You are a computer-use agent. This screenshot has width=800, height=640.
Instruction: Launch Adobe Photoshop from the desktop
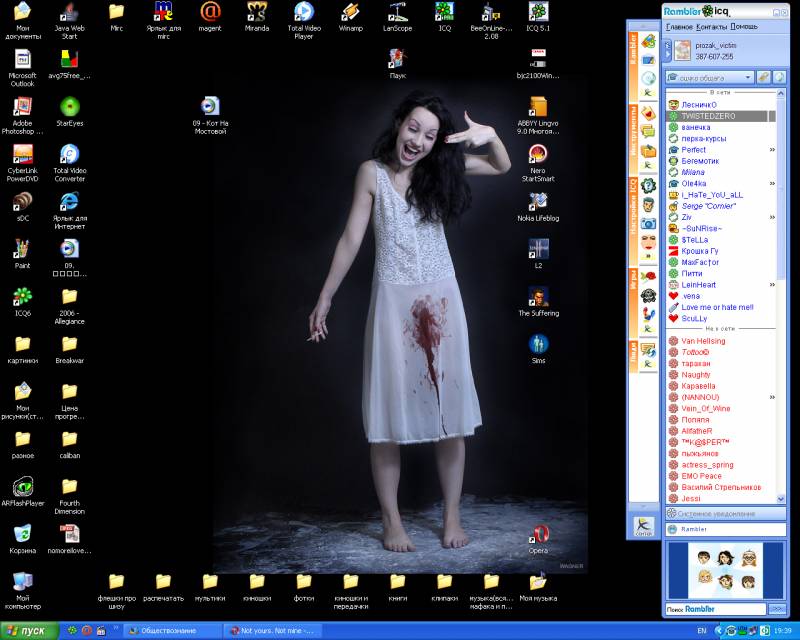point(22,107)
